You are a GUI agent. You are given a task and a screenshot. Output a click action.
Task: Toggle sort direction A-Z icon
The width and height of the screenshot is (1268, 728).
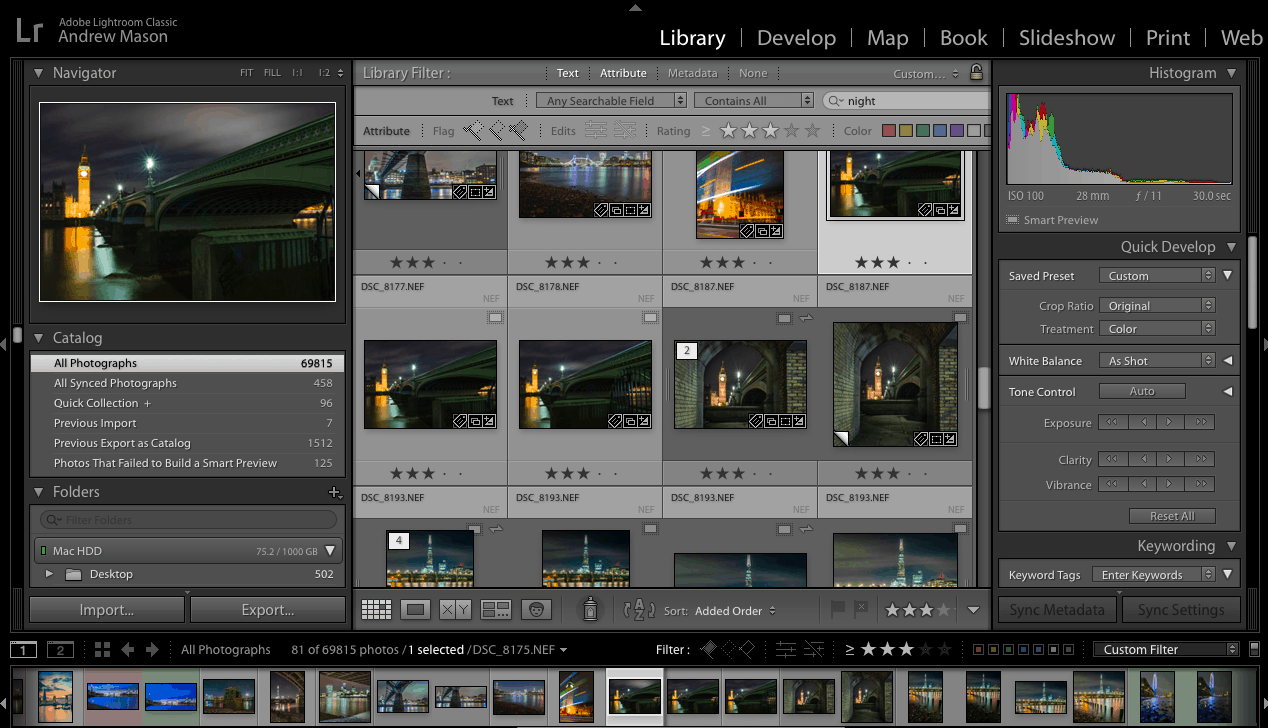pos(639,609)
